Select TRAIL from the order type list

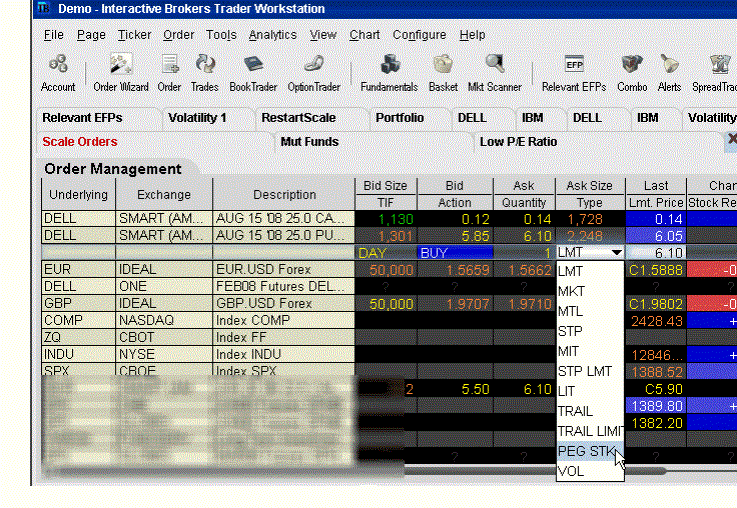coord(590,411)
